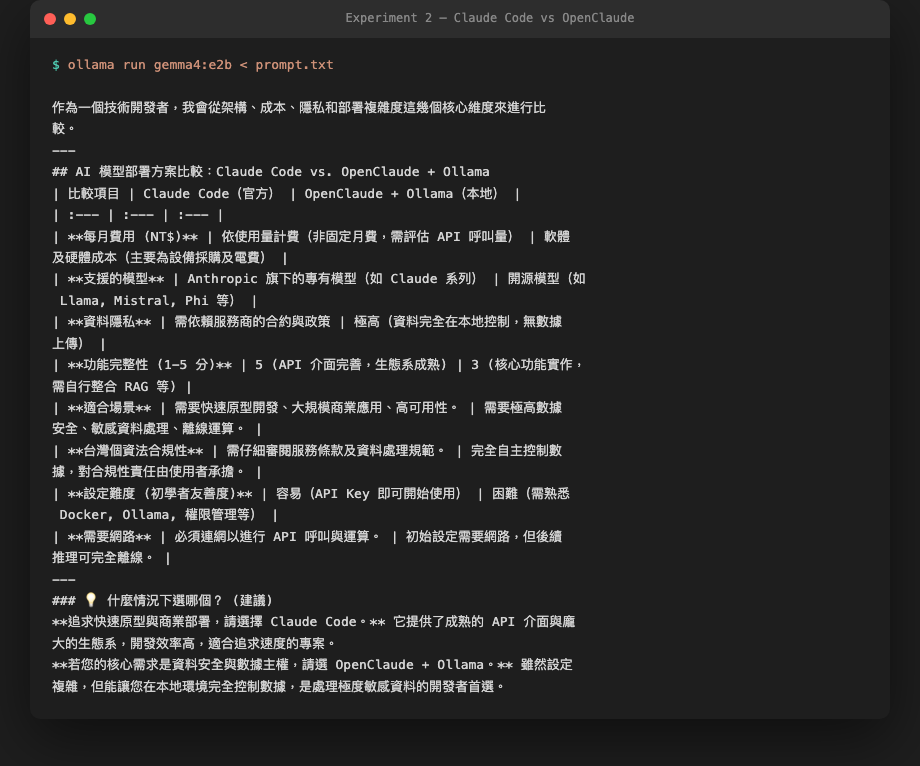The width and height of the screenshot is (920, 766).
Task: Click the text 'Docker, Ollama, 權限管理等)'
Action: tap(157, 515)
